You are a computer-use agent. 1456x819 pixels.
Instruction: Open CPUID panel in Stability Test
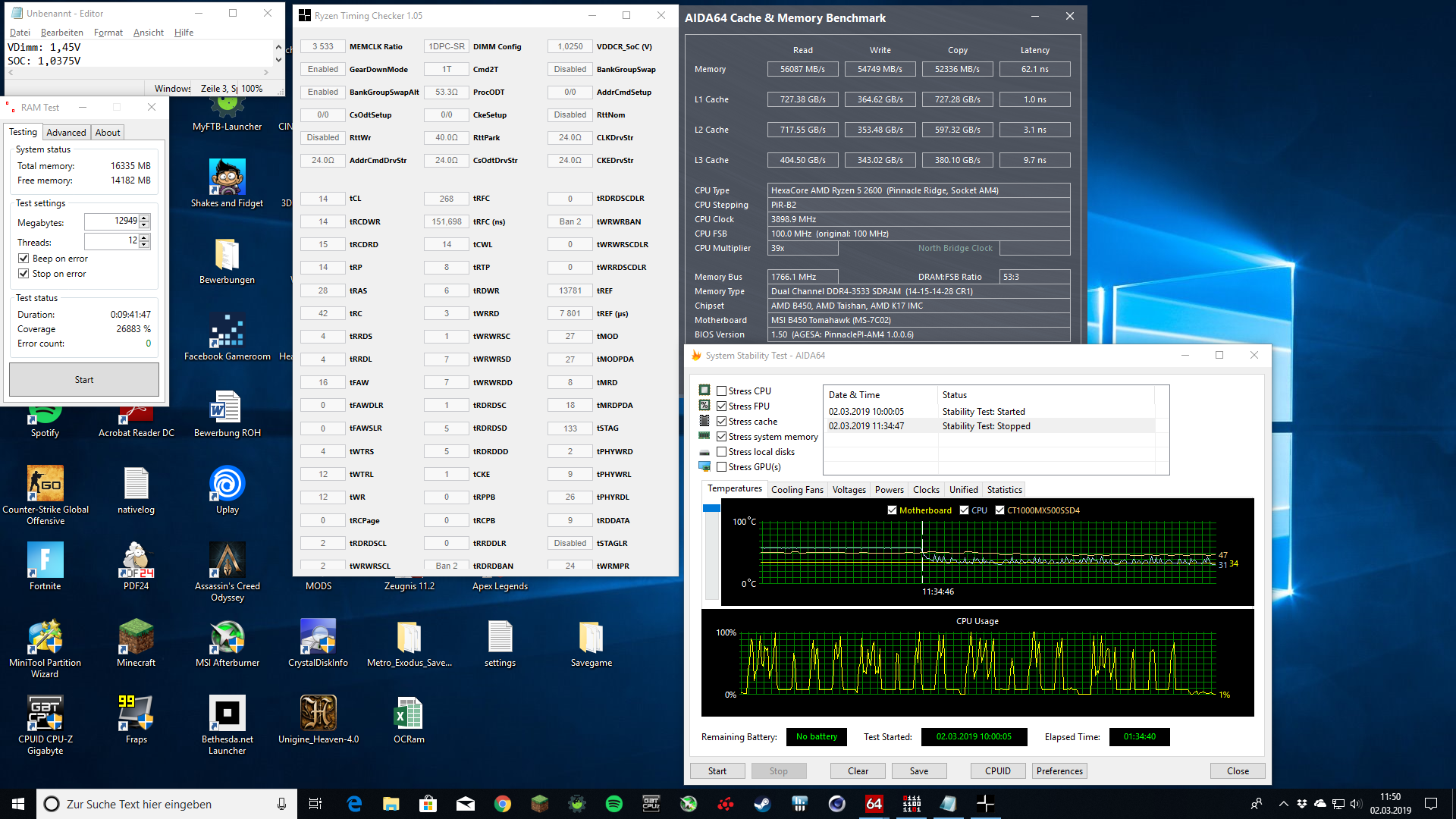tap(998, 771)
